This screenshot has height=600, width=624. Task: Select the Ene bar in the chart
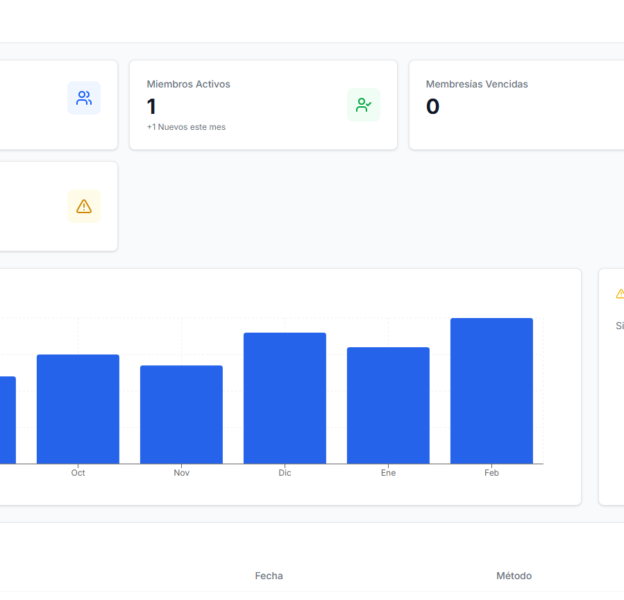388,405
